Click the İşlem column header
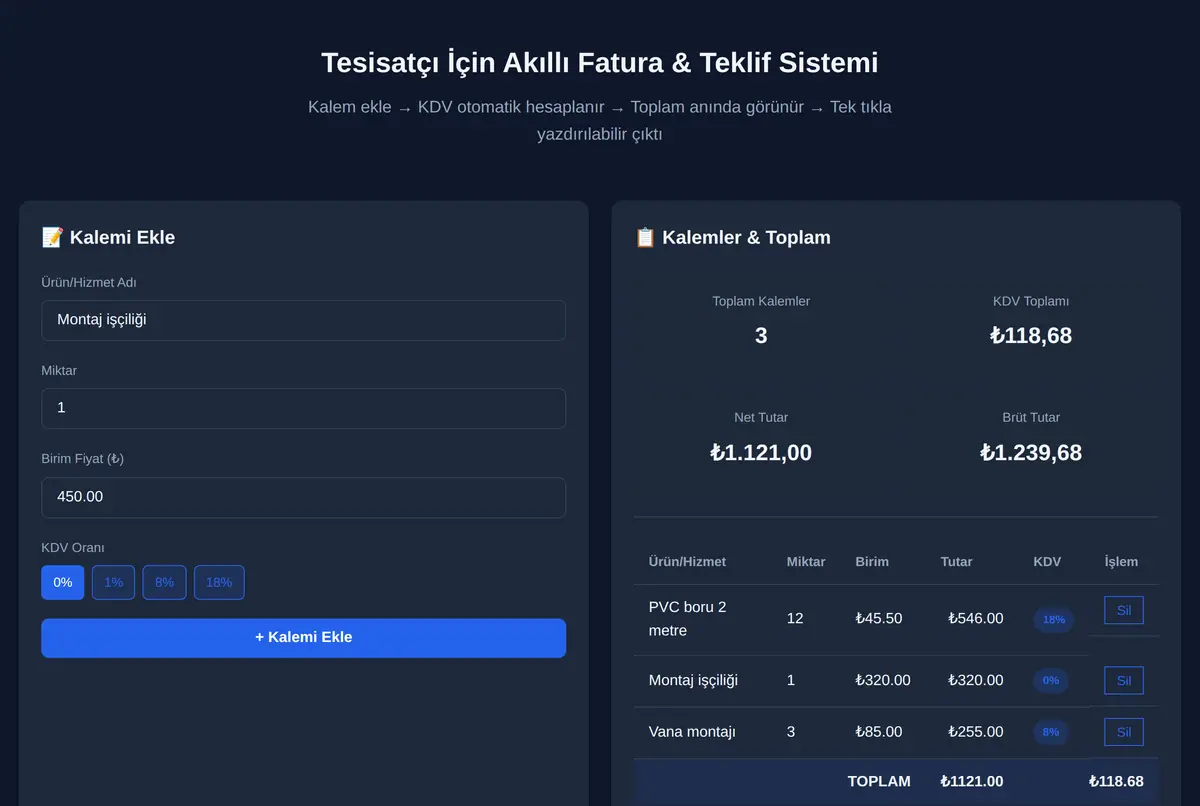The width and height of the screenshot is (1200, 806). [1121, 562]
